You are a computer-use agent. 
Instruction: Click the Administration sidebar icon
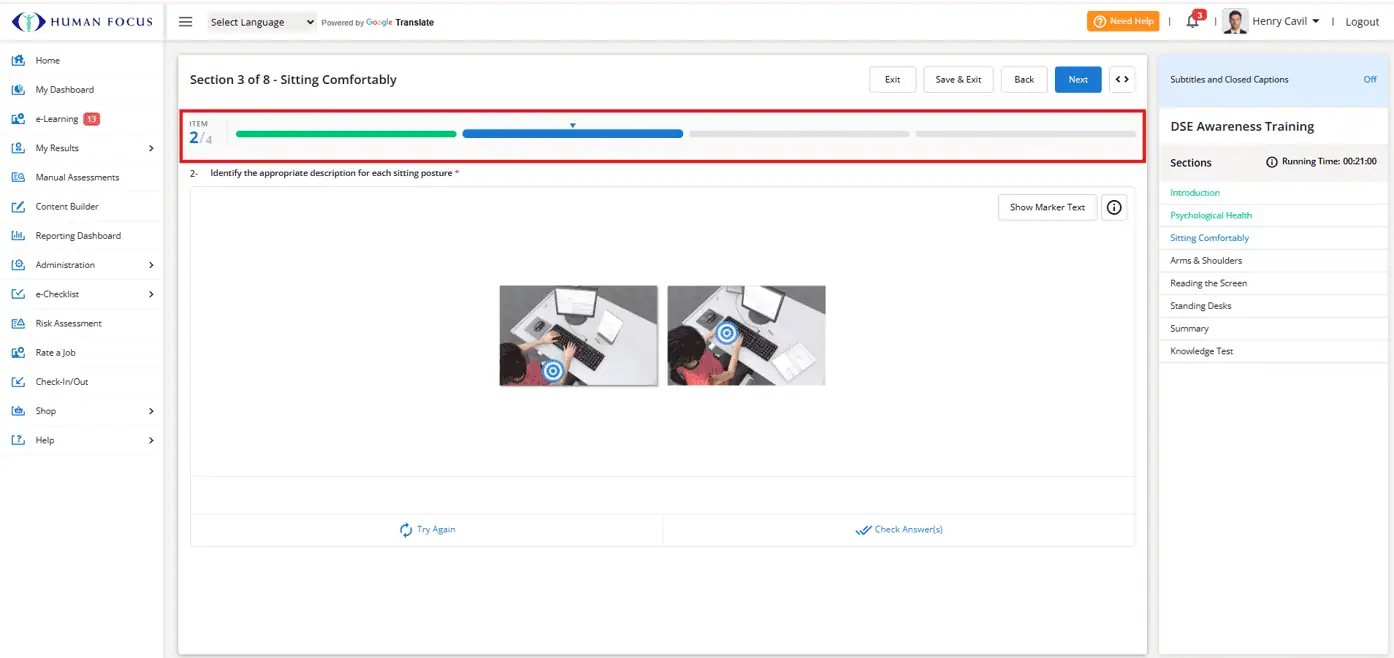pos(17,265)
